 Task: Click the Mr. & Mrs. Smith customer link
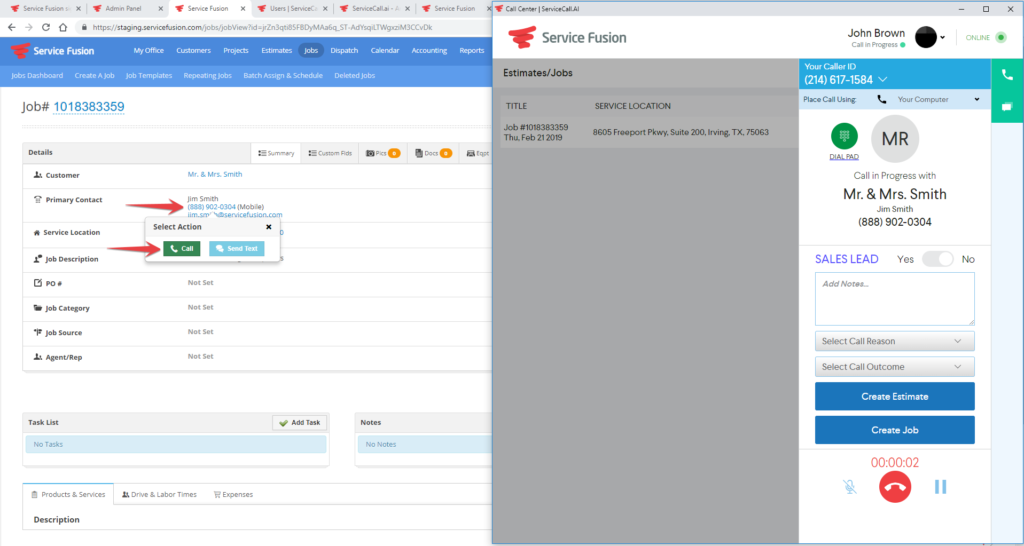point(215,174)
